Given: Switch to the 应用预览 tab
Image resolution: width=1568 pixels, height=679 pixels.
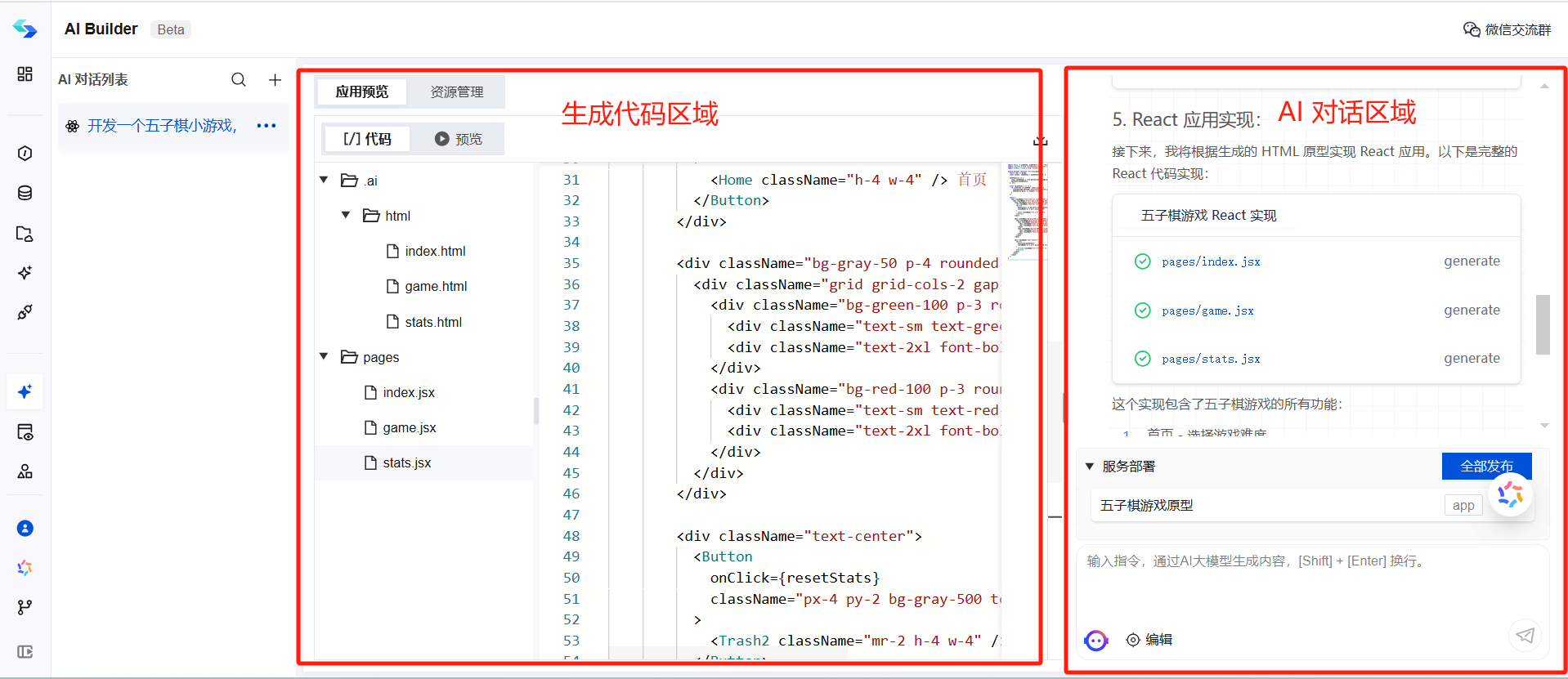Looking at the screenshot, I should [361, 92].
